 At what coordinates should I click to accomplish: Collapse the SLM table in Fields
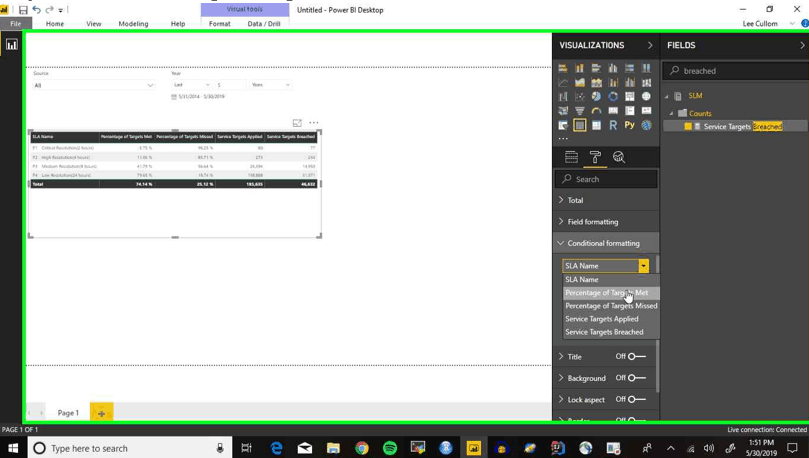pos(667,96)
